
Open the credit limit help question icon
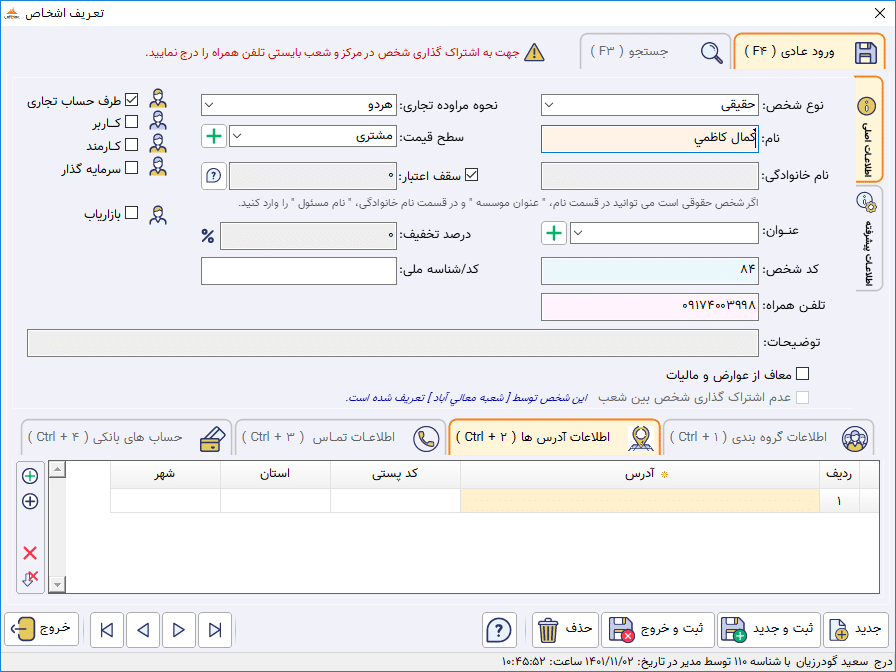[x=214, y=175]
